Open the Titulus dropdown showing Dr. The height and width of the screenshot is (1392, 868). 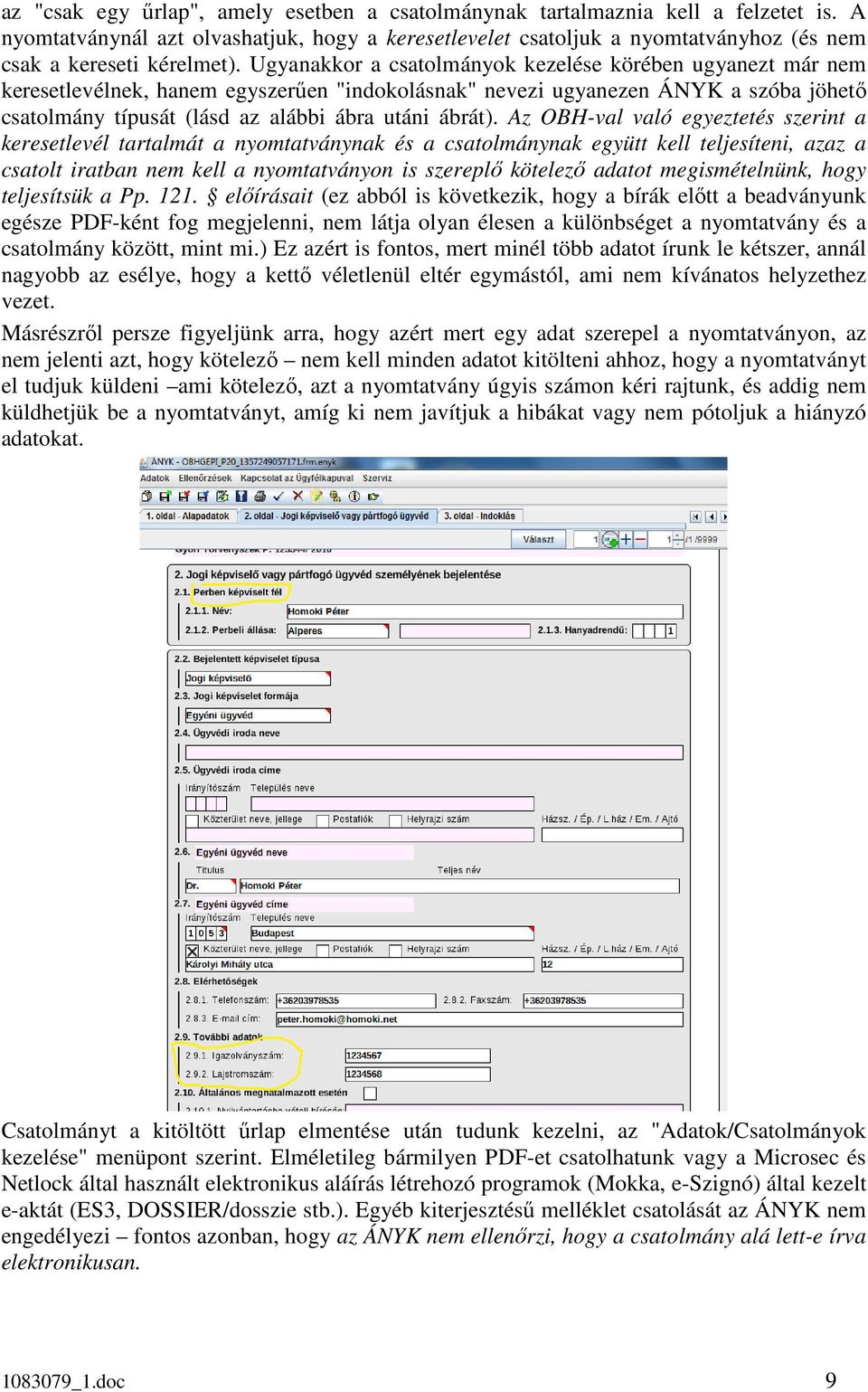click(210, 885)
